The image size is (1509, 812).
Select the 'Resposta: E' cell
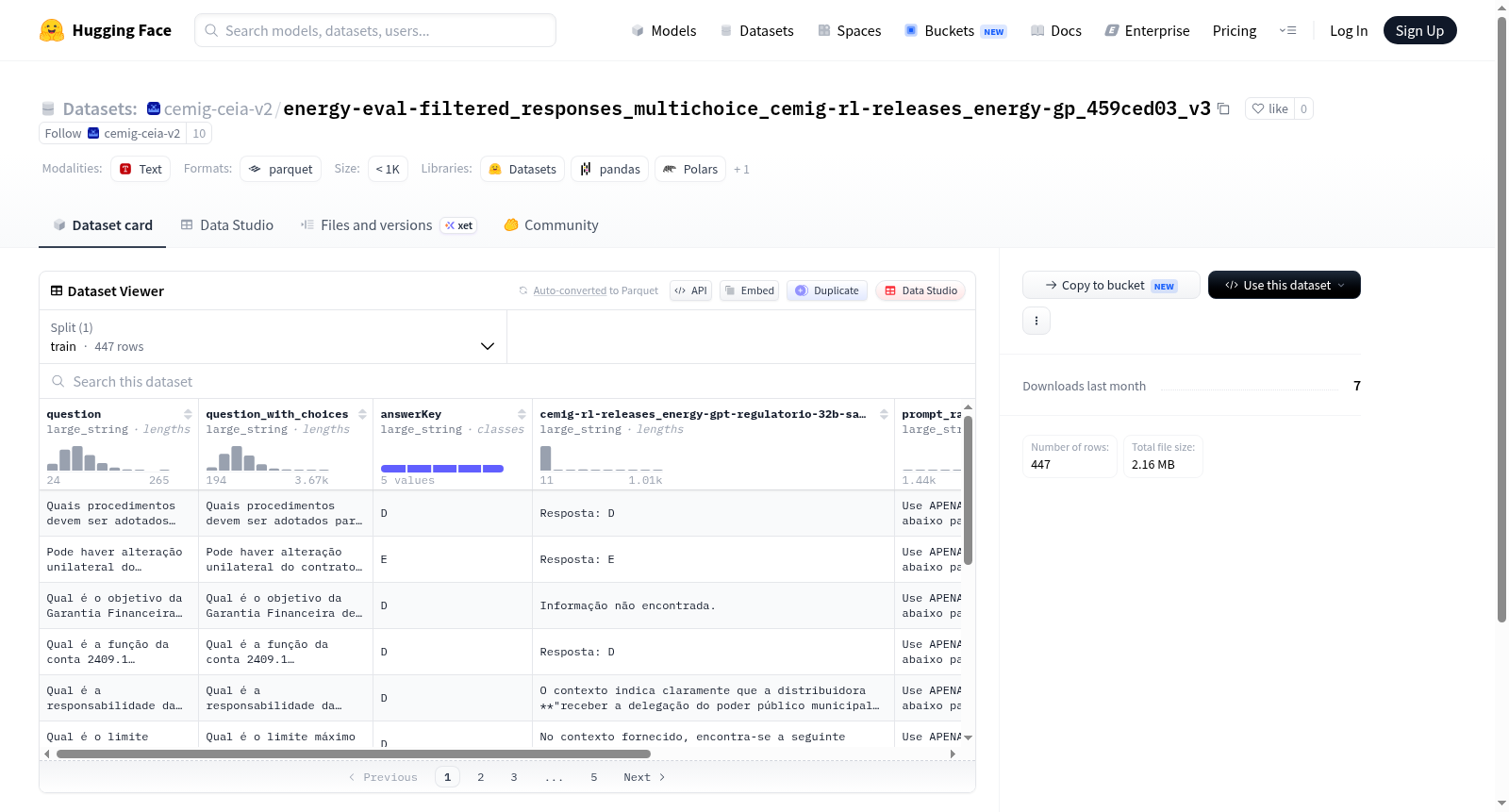coord(713,559)
